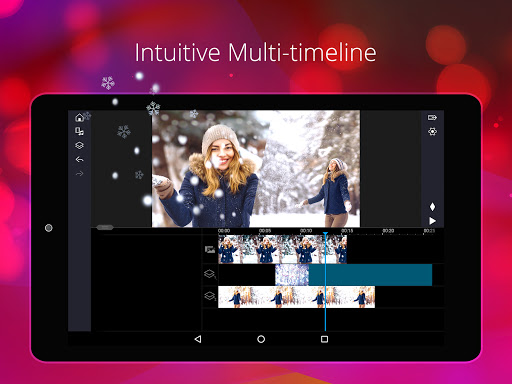Tap Android recent apps square button
The height and width of the screenshot is (384, 512).
click(324, 339)
